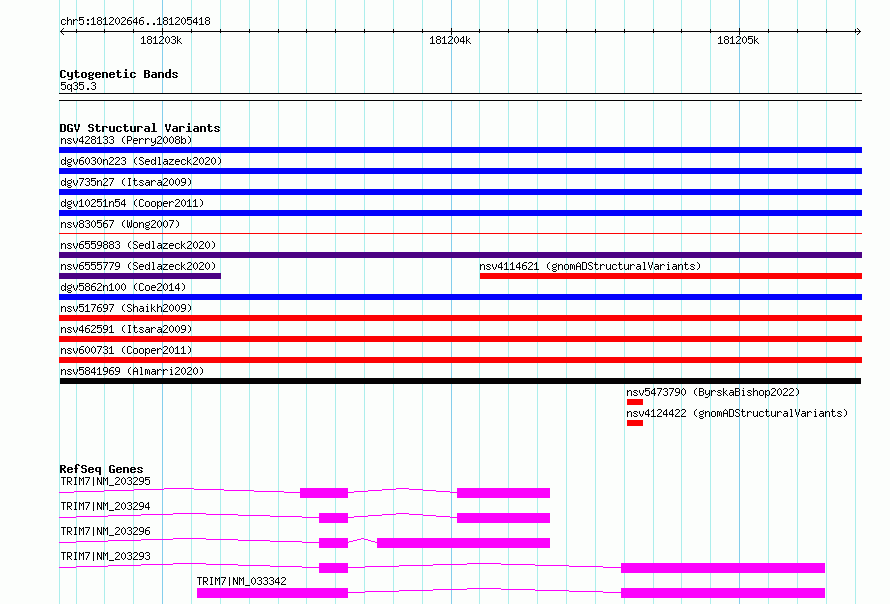Click the left scroll arrow on ruler

click(62, 31)
